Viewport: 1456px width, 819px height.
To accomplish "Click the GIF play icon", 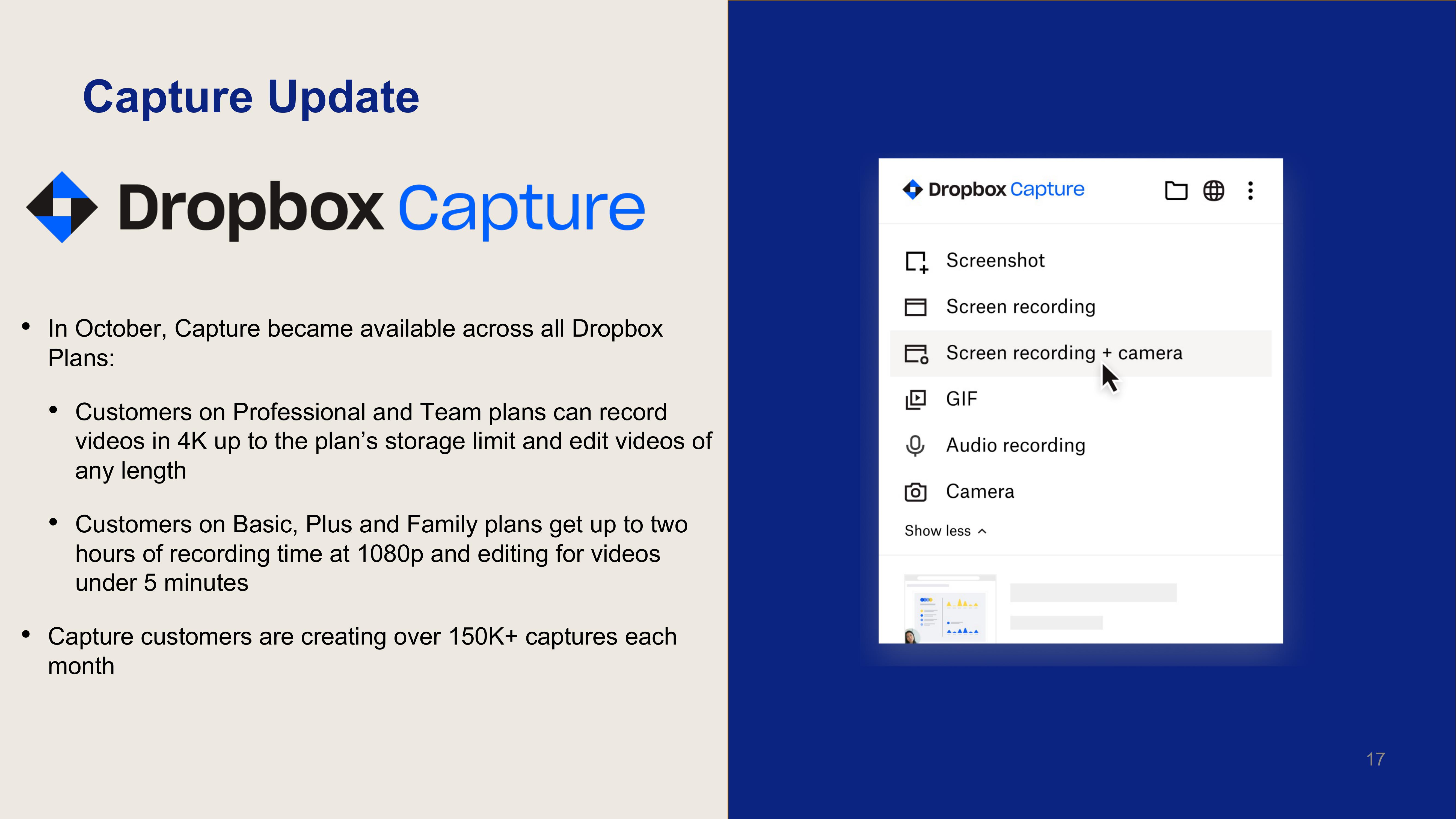I will 916,400.
